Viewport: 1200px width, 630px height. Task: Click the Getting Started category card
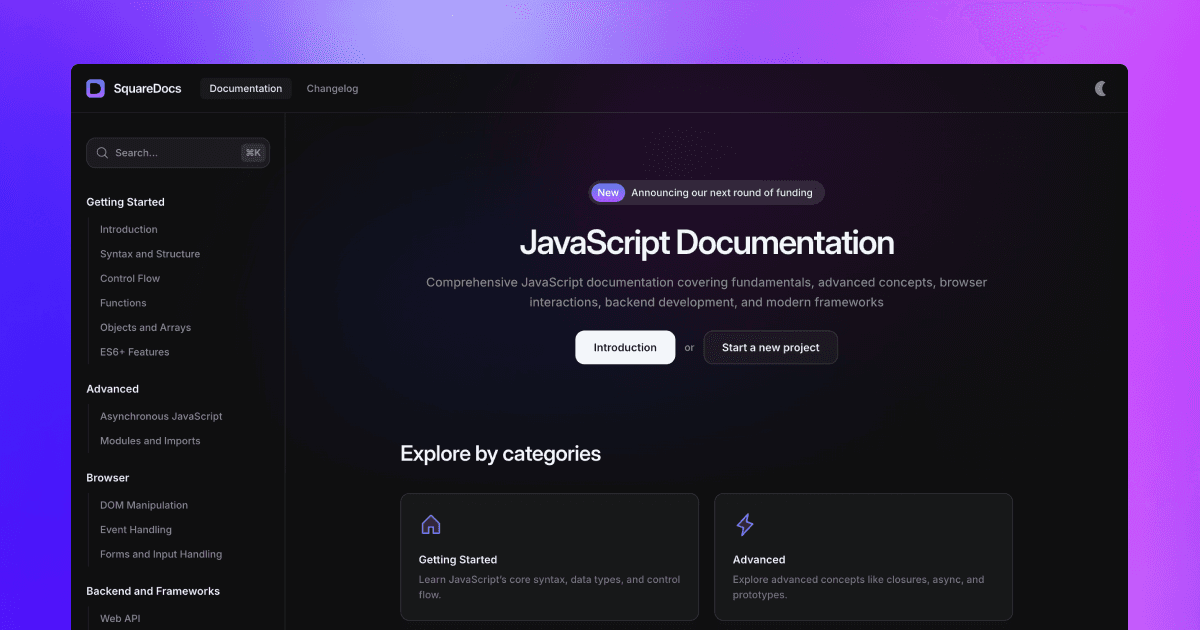pyautogui.click(x=549, y=557)
